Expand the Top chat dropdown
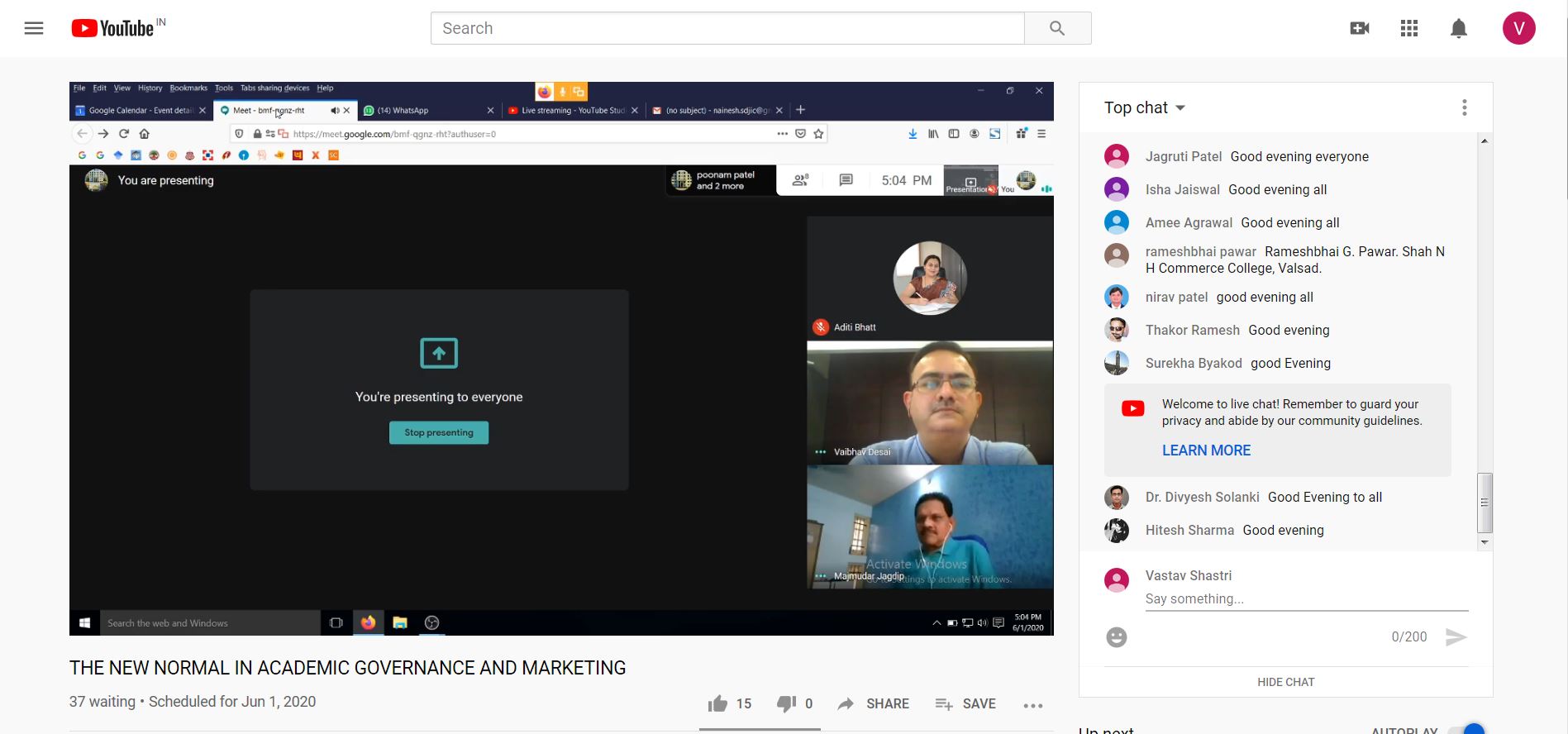Image resolution: width=1568 pixels, height=734 pixels. (1145, 107)
